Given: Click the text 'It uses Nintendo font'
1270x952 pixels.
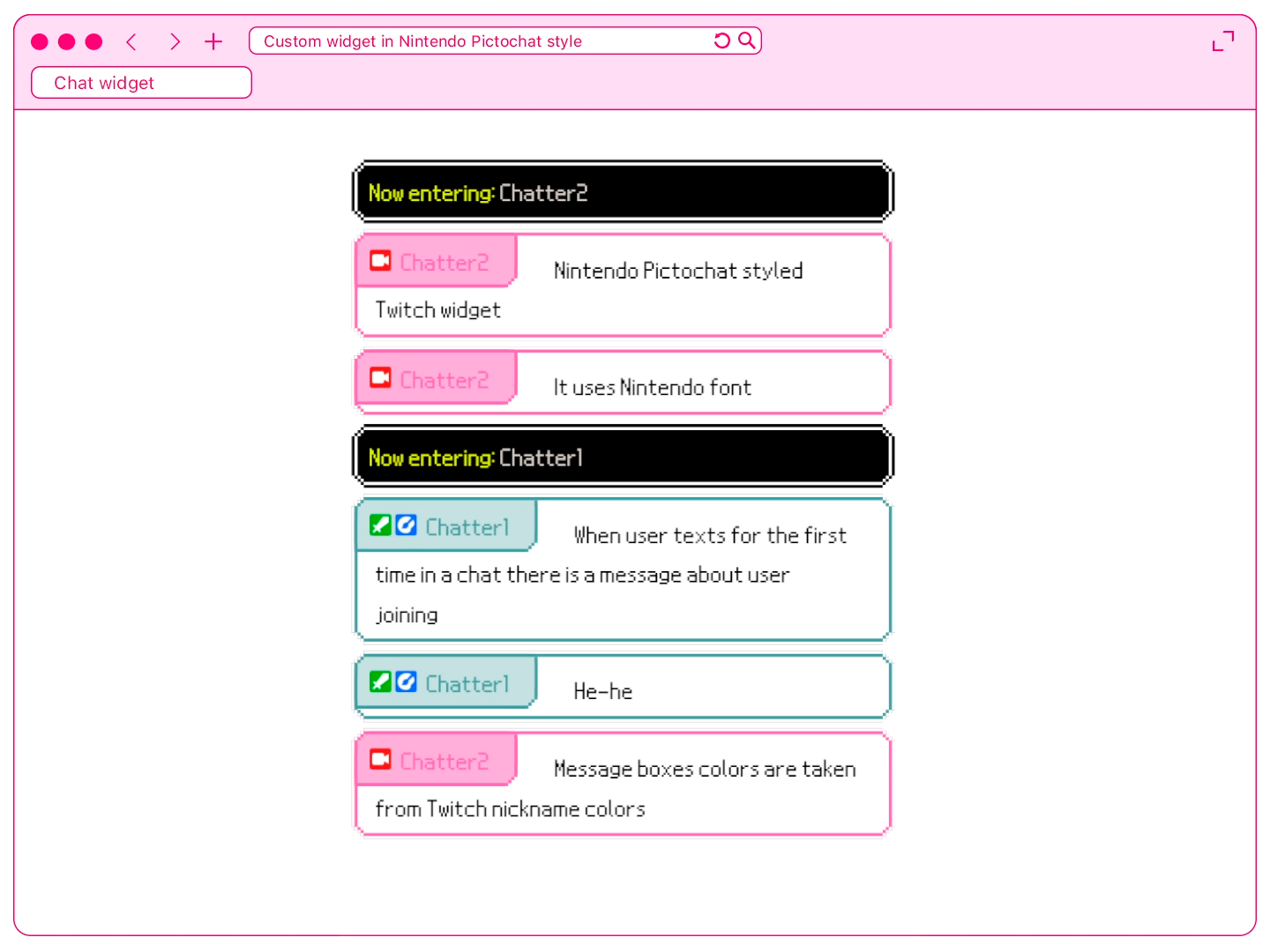Looking at the screenshot, I should point(652,388).
